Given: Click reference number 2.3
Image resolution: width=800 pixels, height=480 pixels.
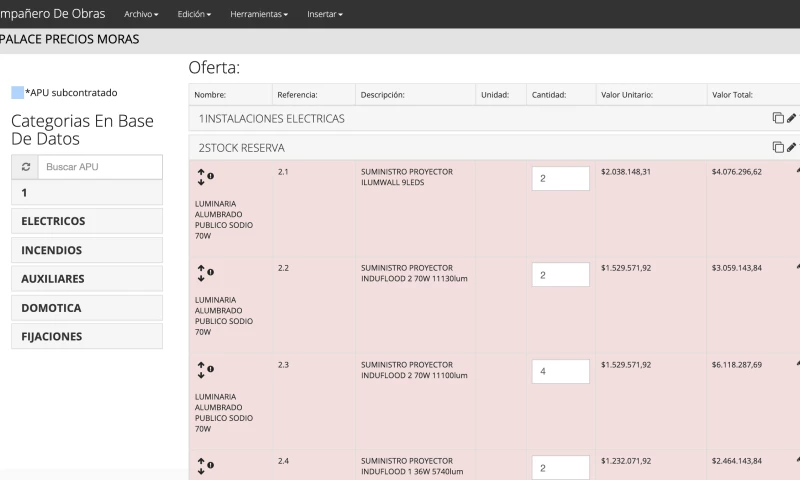Looking at the screenshot, I should point(283,365).
